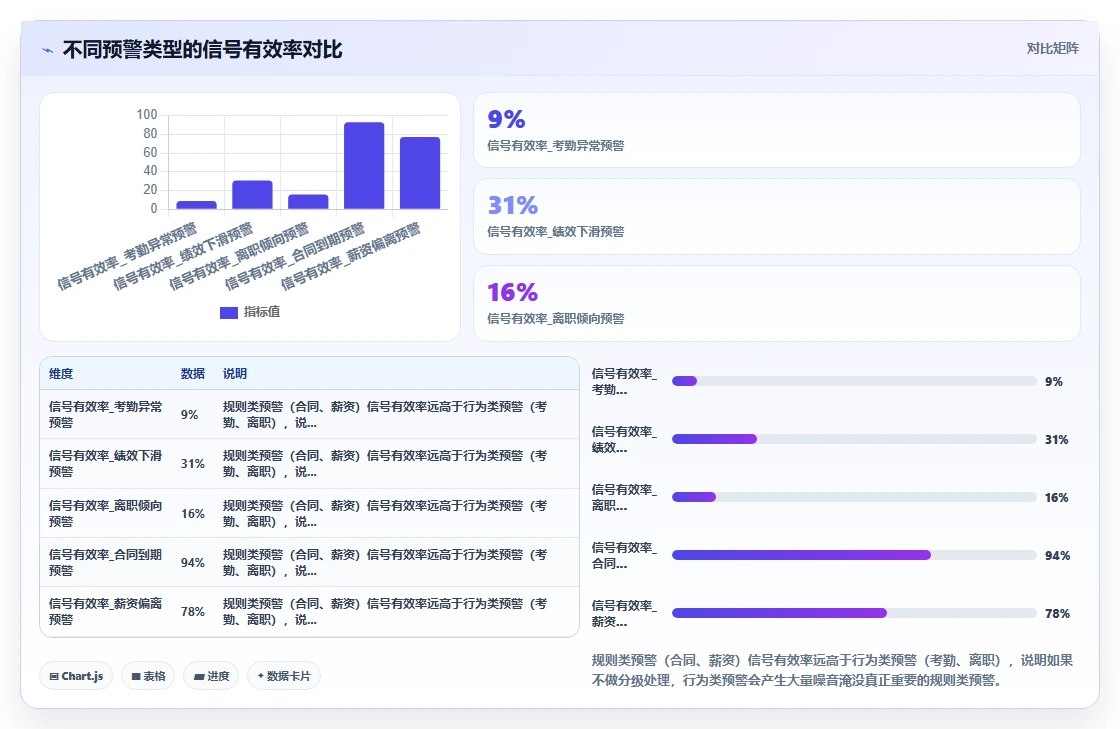Viewport: 1120px width, 729px height.
Task: Click the Chart.js tag chip
Action: (x=76, y=676)
